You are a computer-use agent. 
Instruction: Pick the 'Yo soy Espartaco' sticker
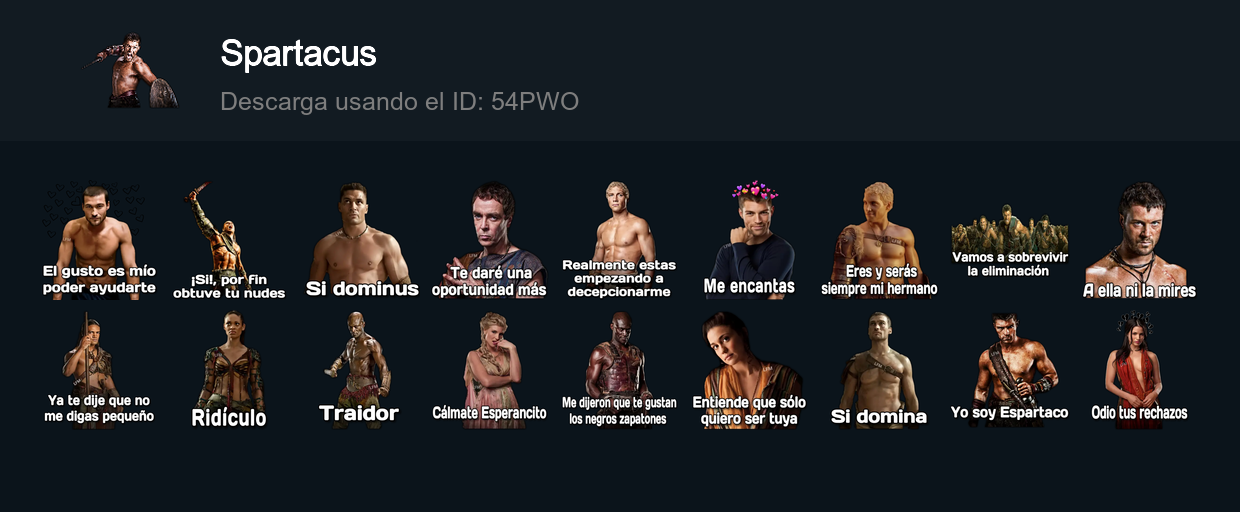pos(1010,371)
